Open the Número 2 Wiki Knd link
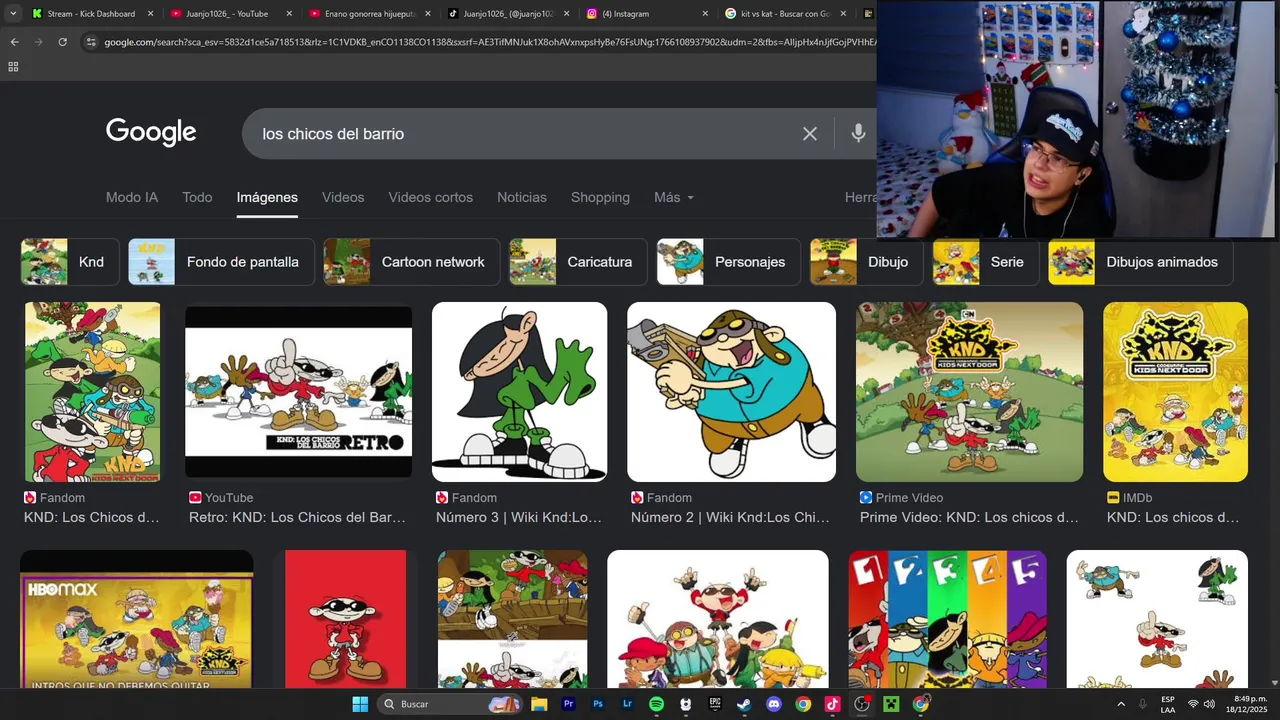The height and width of the screenshot is (720, 1280). 730,517
